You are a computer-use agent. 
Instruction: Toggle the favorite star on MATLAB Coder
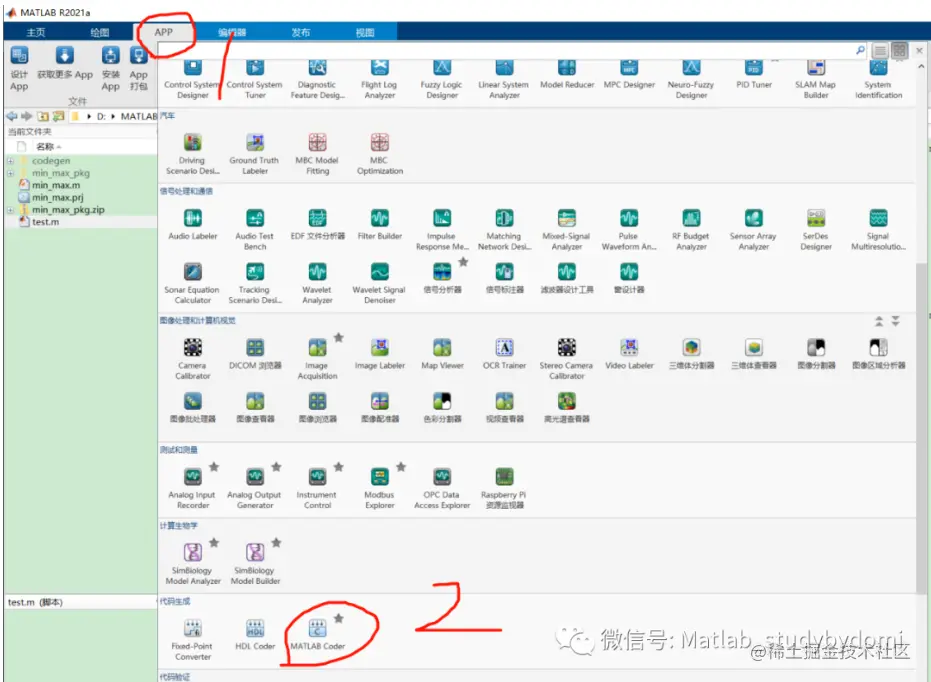tap(338, 618)
